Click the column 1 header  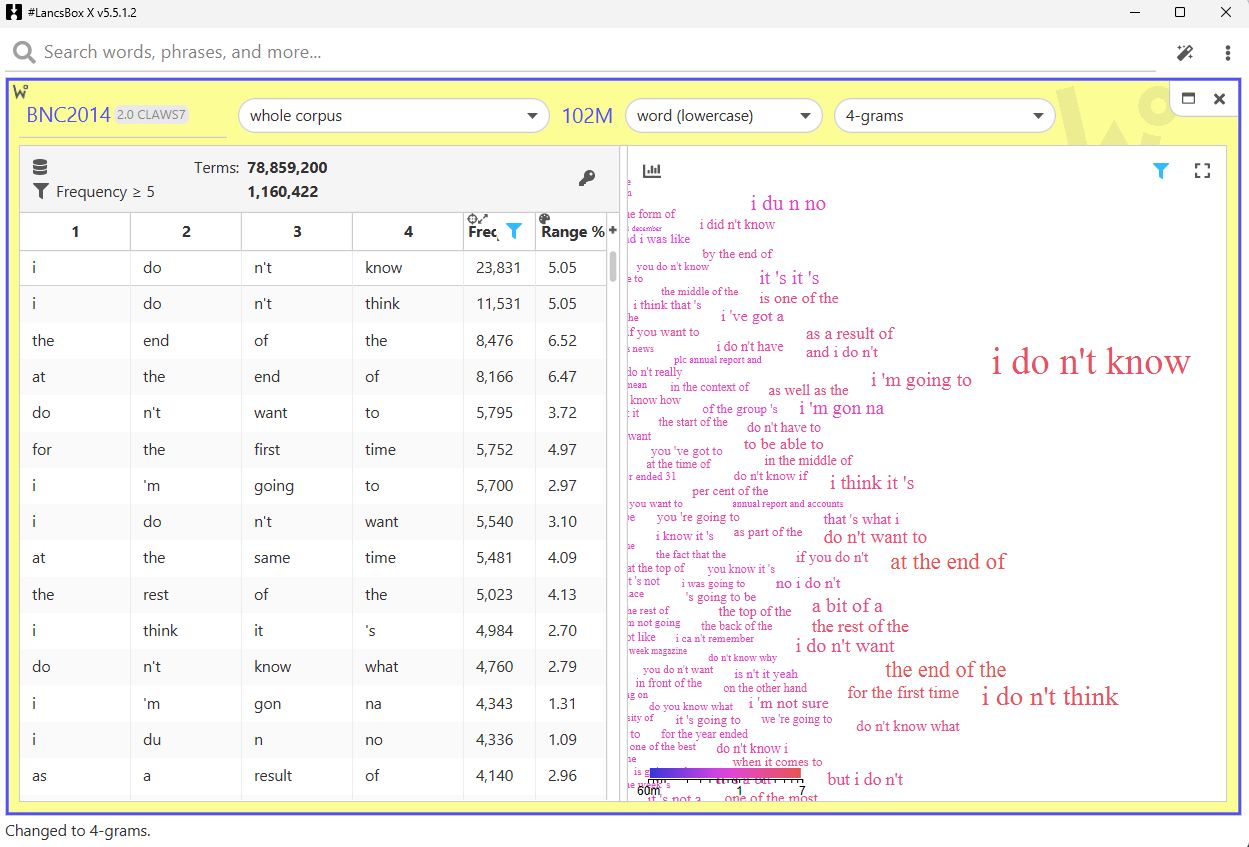pyautogui.click(x=75, y=232)
